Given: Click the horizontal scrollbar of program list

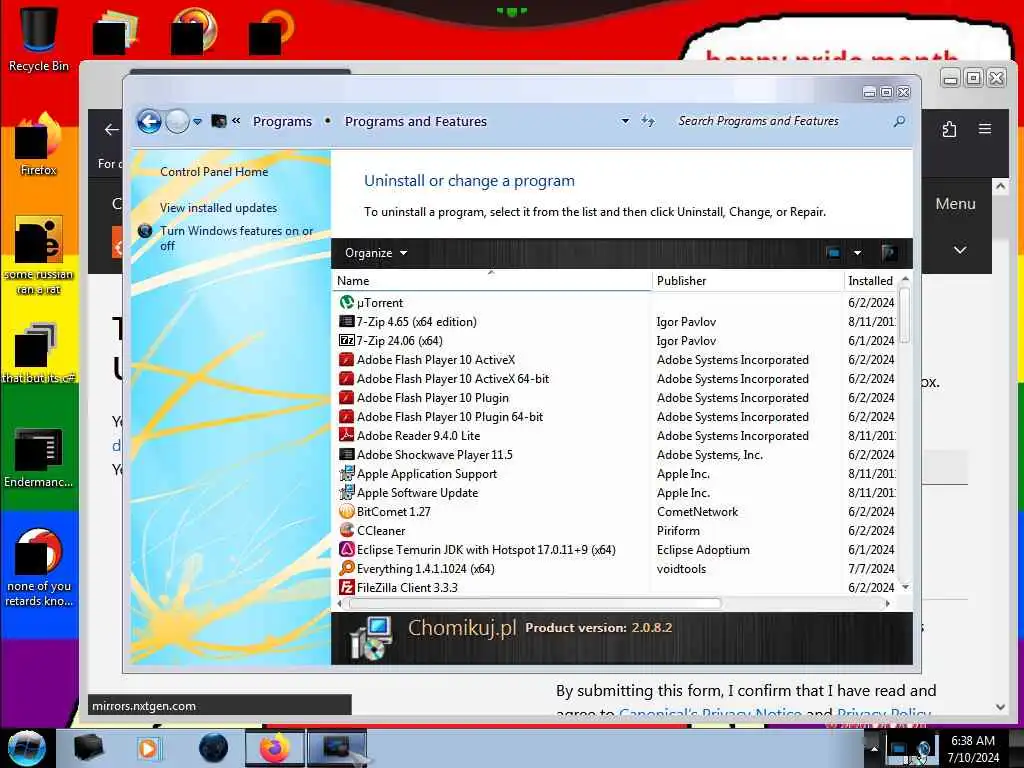Looking at the screenshot, I should [x=536, y=603].
